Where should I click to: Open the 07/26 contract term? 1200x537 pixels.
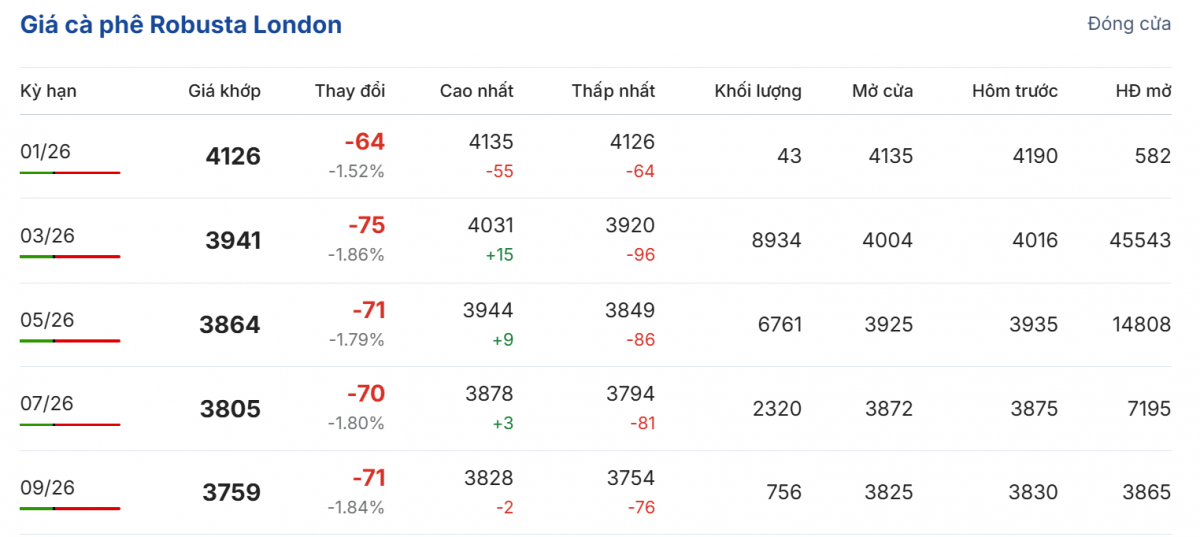46,404
